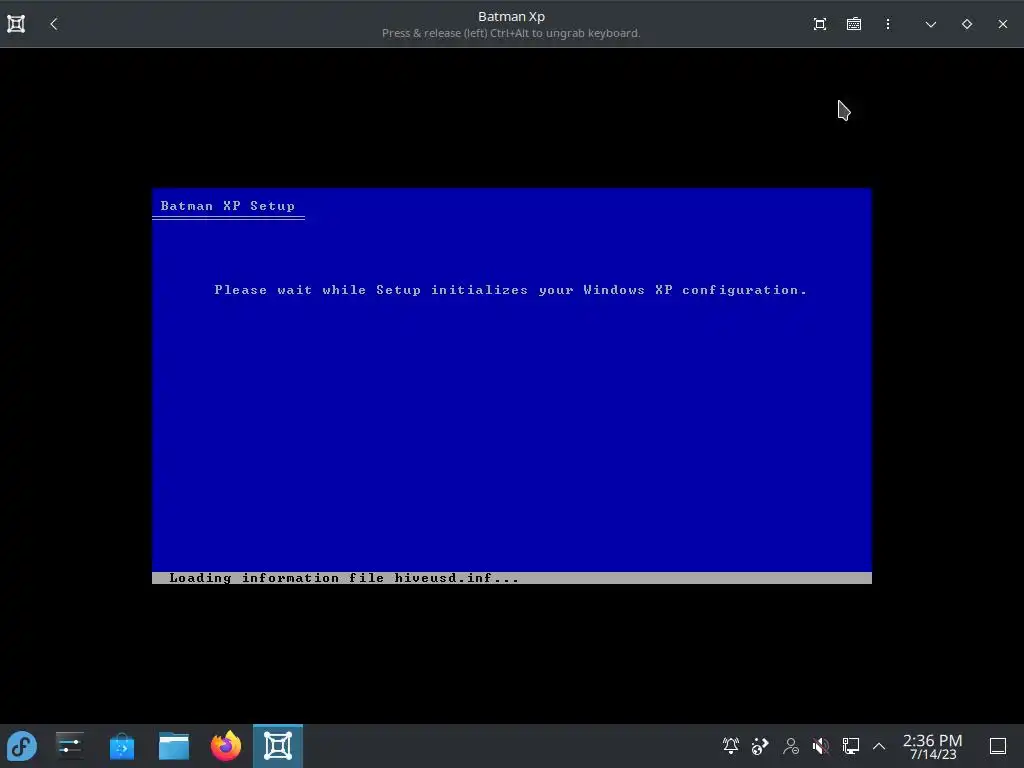
Task: Minimize the Batman Xp window
Action: (931, 24)
